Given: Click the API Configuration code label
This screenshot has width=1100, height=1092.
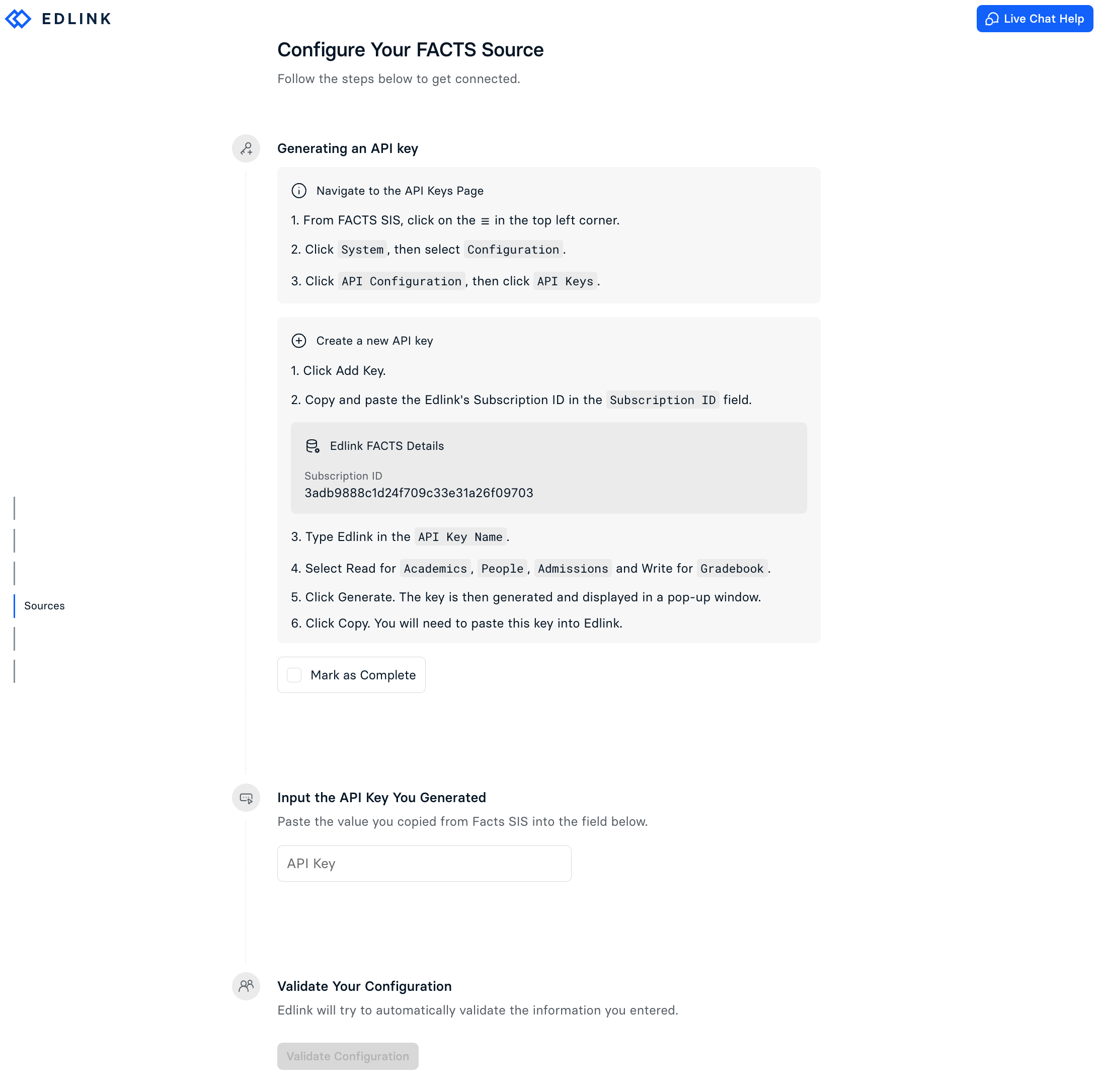Looking at the screenshot, I should click(x=402, y=281).
